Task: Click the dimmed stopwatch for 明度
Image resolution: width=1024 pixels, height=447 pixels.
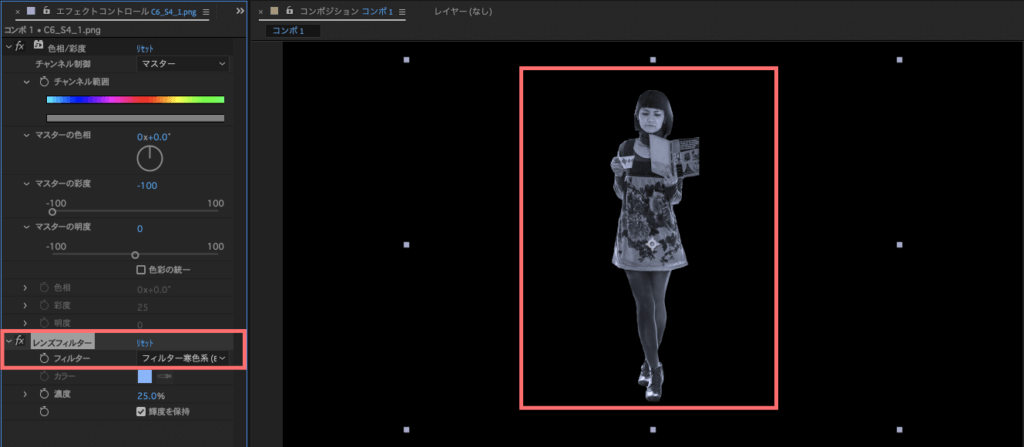Action: (x=44, y=323)
